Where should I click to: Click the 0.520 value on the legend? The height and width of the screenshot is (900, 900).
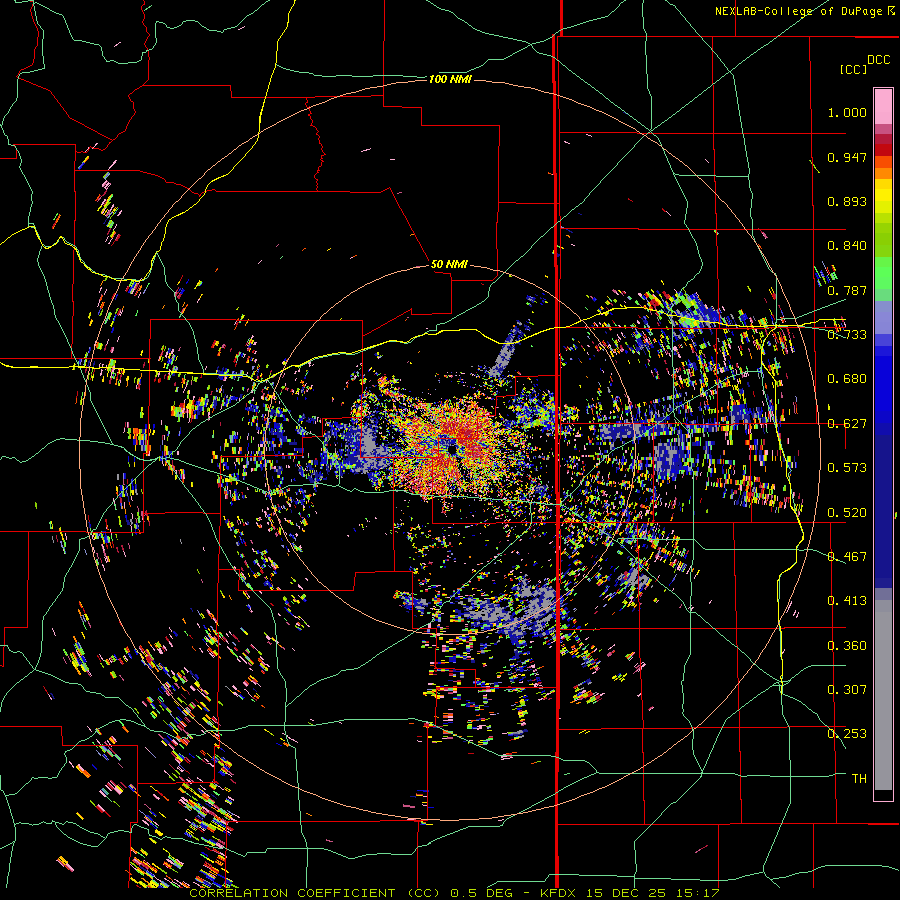coord(847,513)
